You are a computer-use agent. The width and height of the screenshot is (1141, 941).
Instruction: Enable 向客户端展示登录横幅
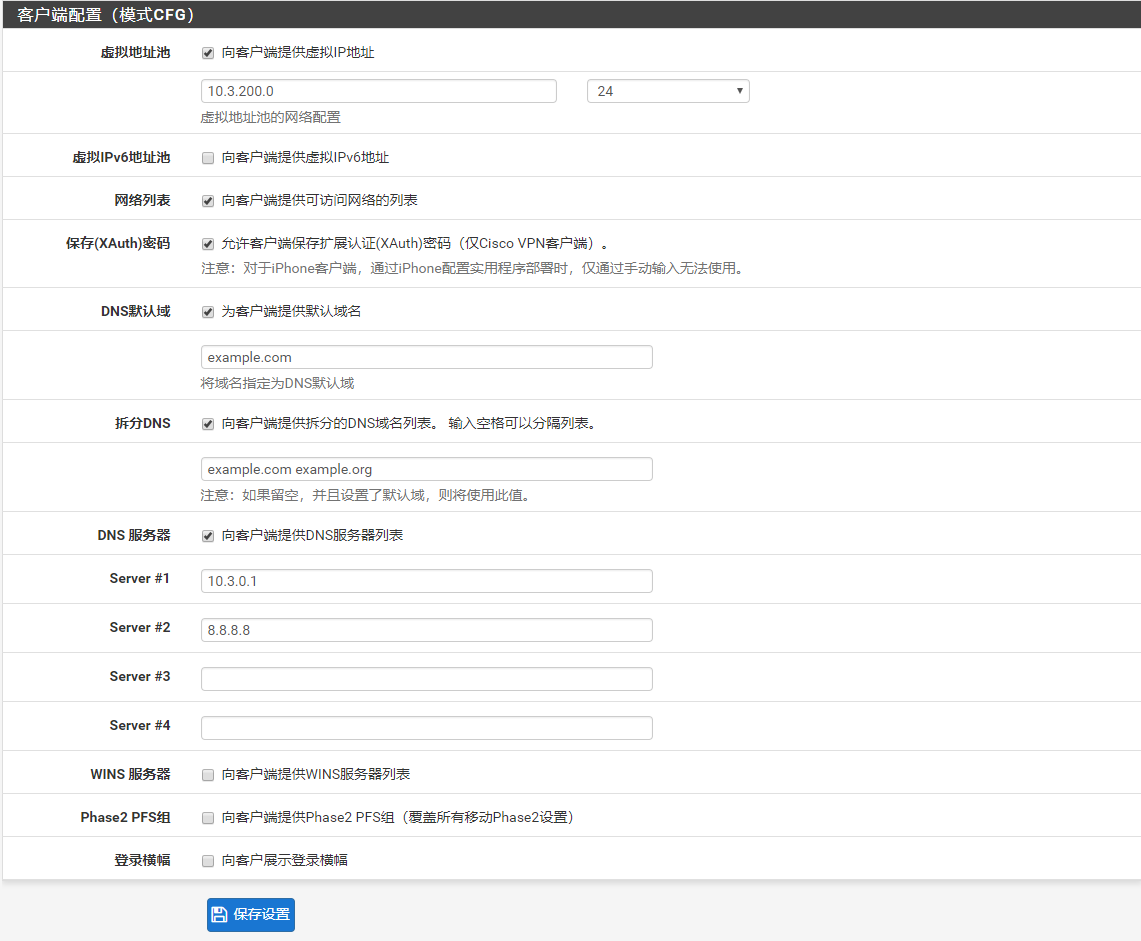click(x=208, y=858)
